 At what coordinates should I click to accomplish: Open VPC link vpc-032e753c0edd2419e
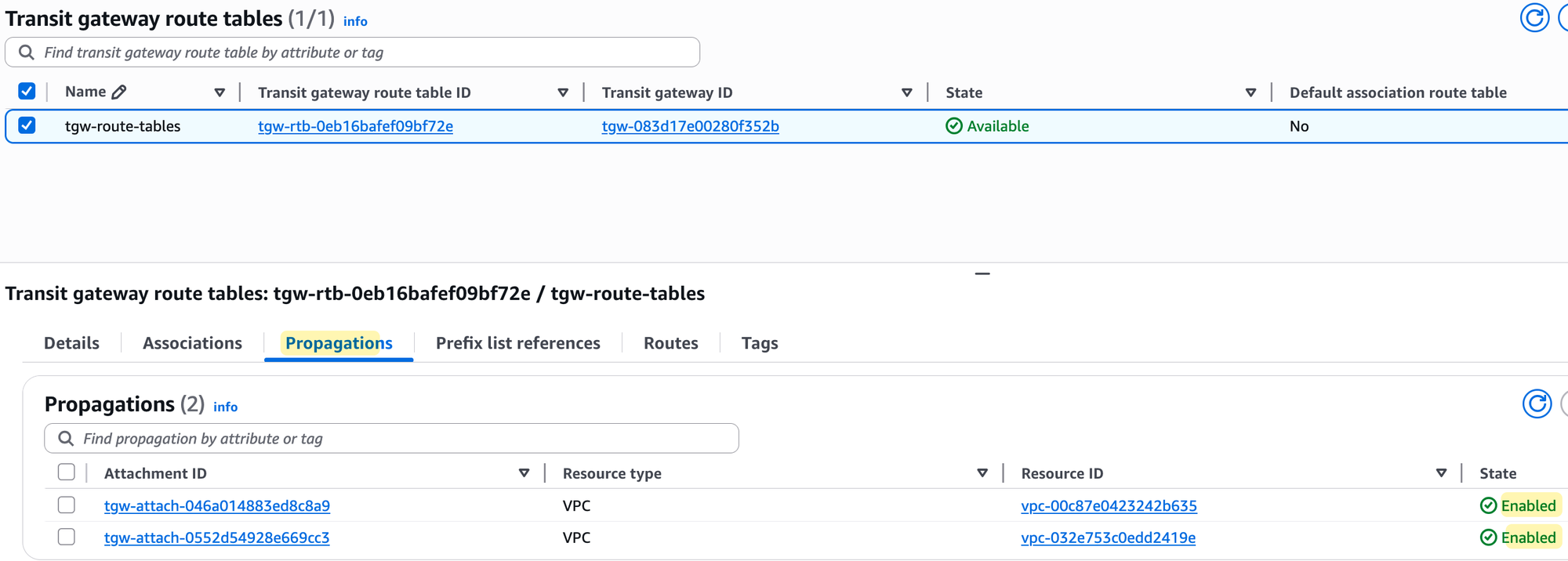pyautogui.click(x=1108, y=537)
